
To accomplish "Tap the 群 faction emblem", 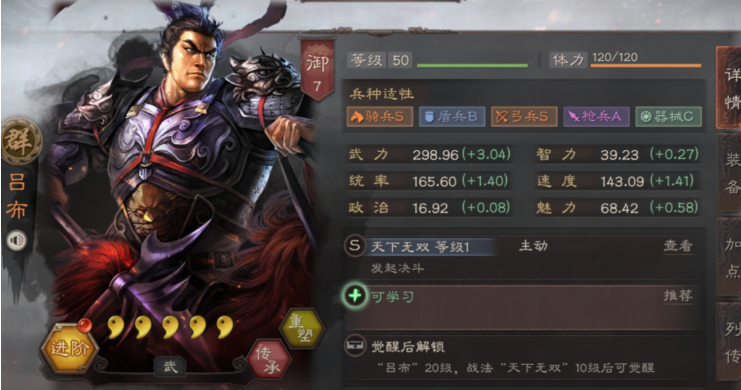I will tap(21, 141).
